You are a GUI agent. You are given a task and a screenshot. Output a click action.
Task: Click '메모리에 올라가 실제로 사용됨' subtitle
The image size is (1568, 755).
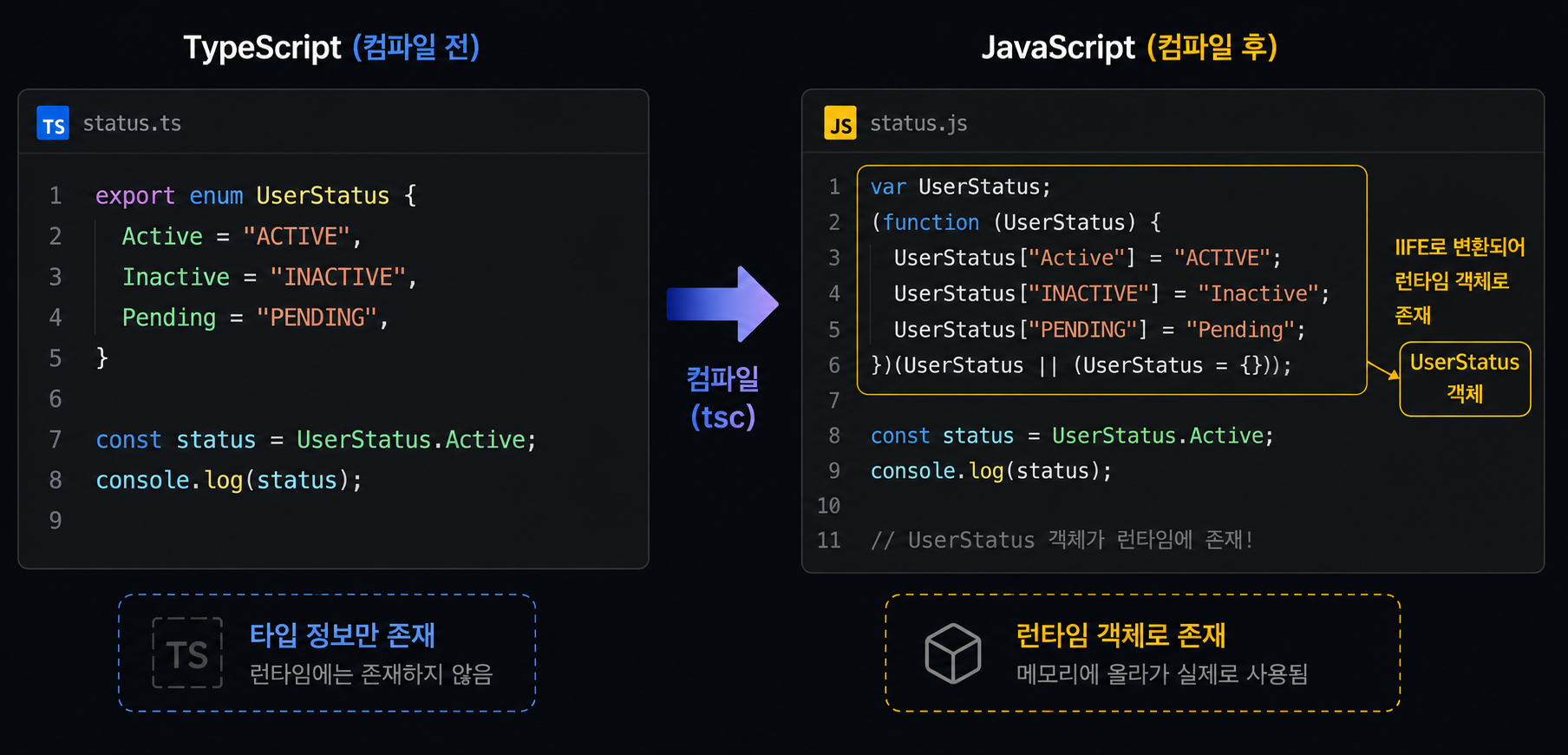pos(1162,674)
